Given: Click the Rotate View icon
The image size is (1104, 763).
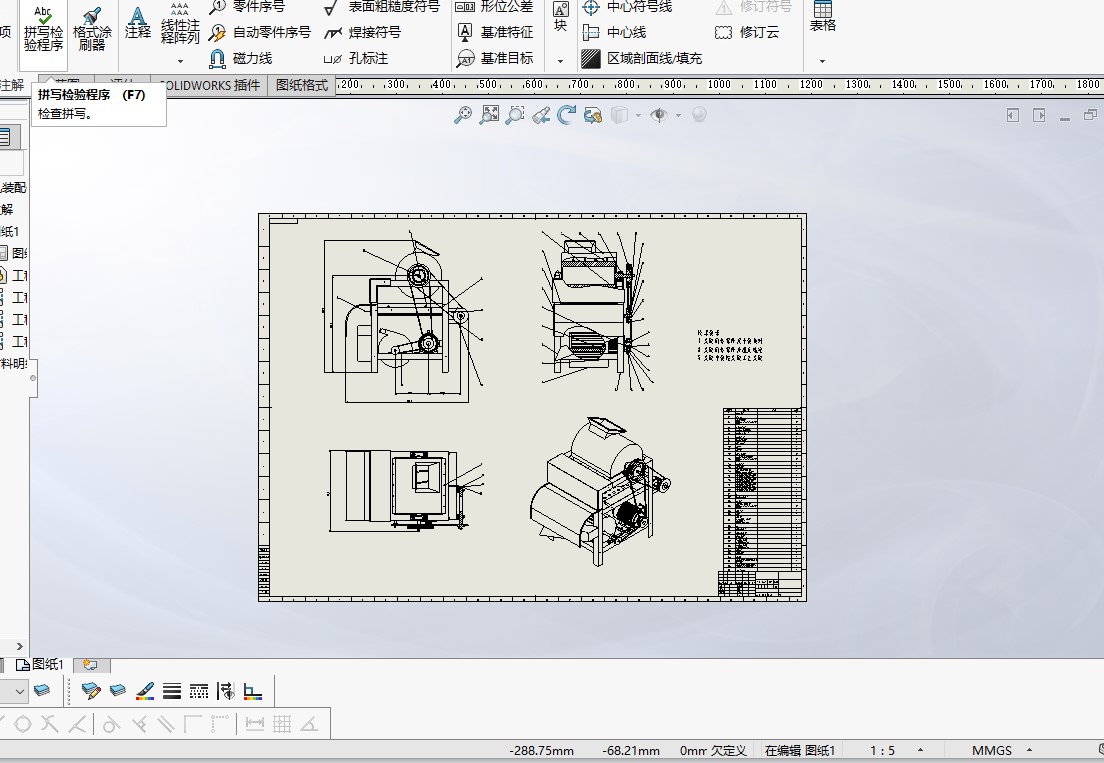Looking at the screenshot, I should click(566, 115).
